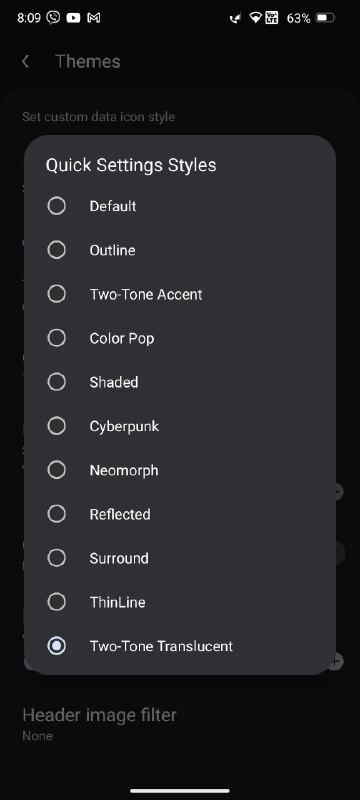Viewport: 360px width, 800px height.
Task: Tap the battery icon in status bar
Action: pyautogui.click(x=325, y=18)
